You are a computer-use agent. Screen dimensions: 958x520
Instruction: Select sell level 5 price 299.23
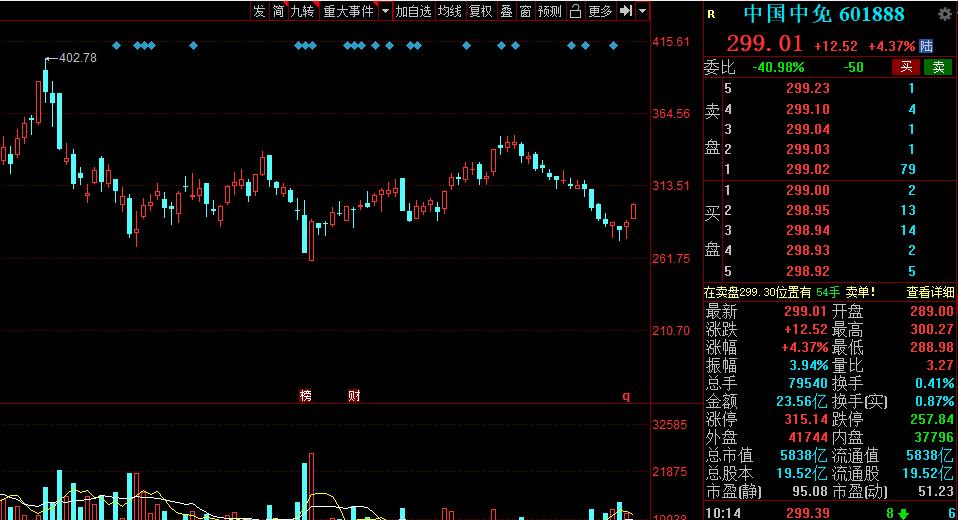click(x=808, y=88)
